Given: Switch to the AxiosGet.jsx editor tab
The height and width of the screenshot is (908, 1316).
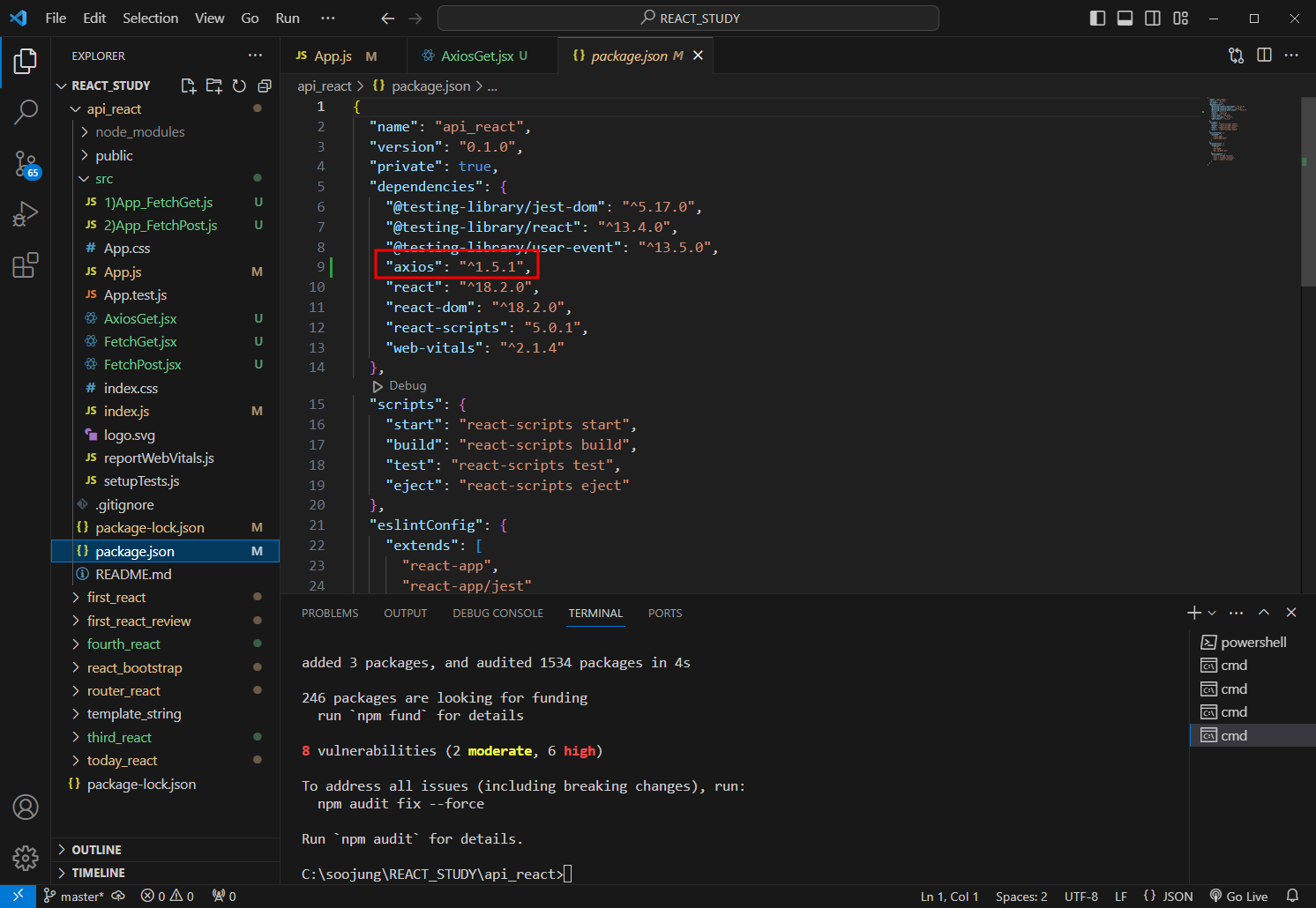Looking at the screenshot, I should pyautogui.click(x=482, y=56).
